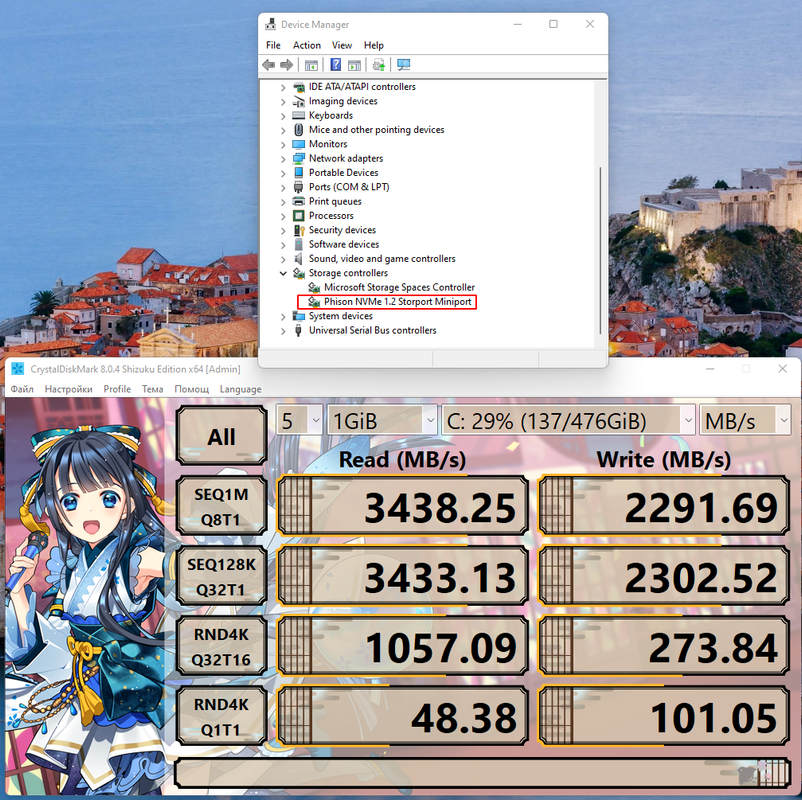
Task: Open the Тема menu in CrystalDiskMark
Action: (152, 389)
